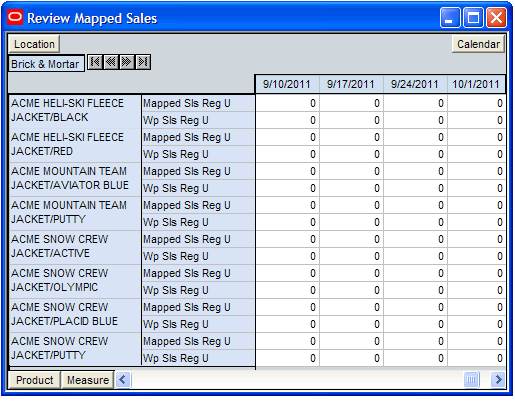Select the 9/10/2011 column header
Image resolution: width=515 pixels, height=401 pixels.
tap(287, 84)
